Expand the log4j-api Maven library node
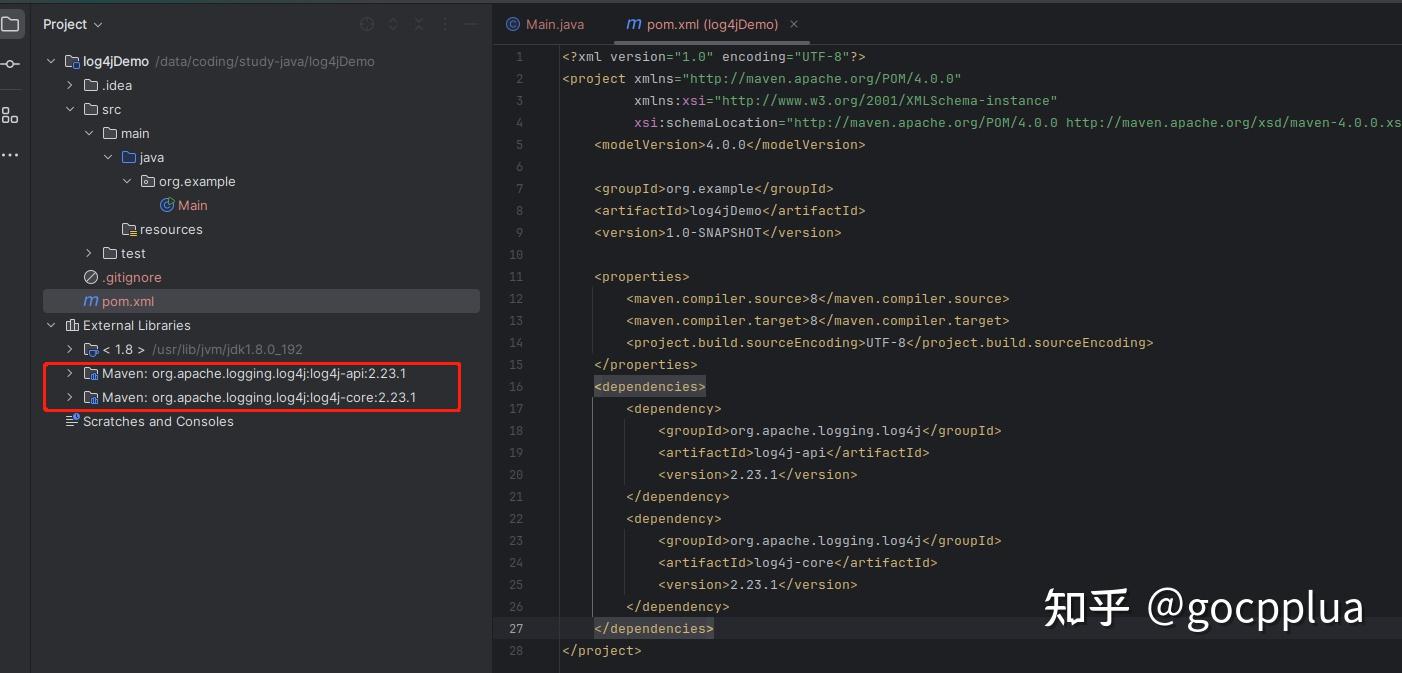1402x673 pixels. (68, 373)
